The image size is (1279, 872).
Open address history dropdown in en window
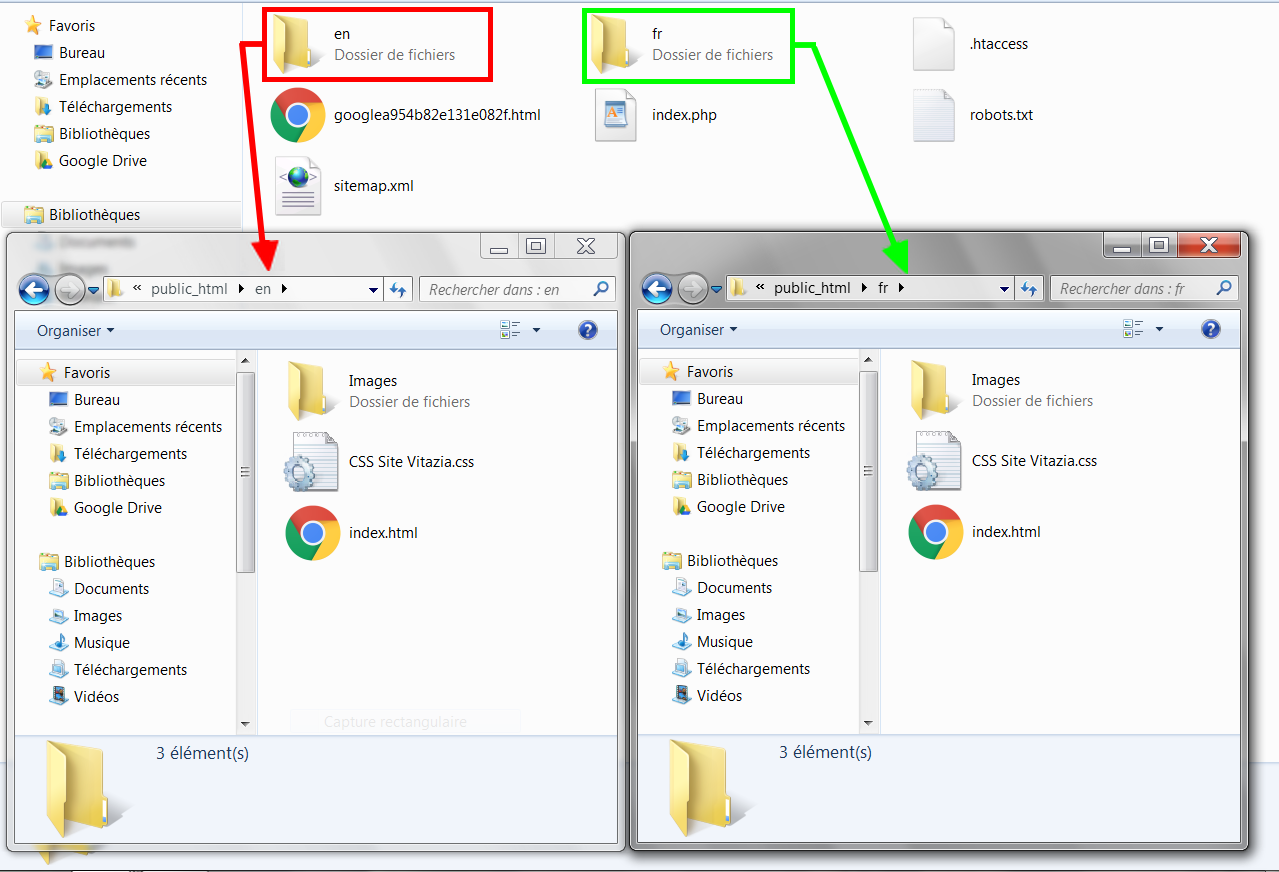[373, 290]
